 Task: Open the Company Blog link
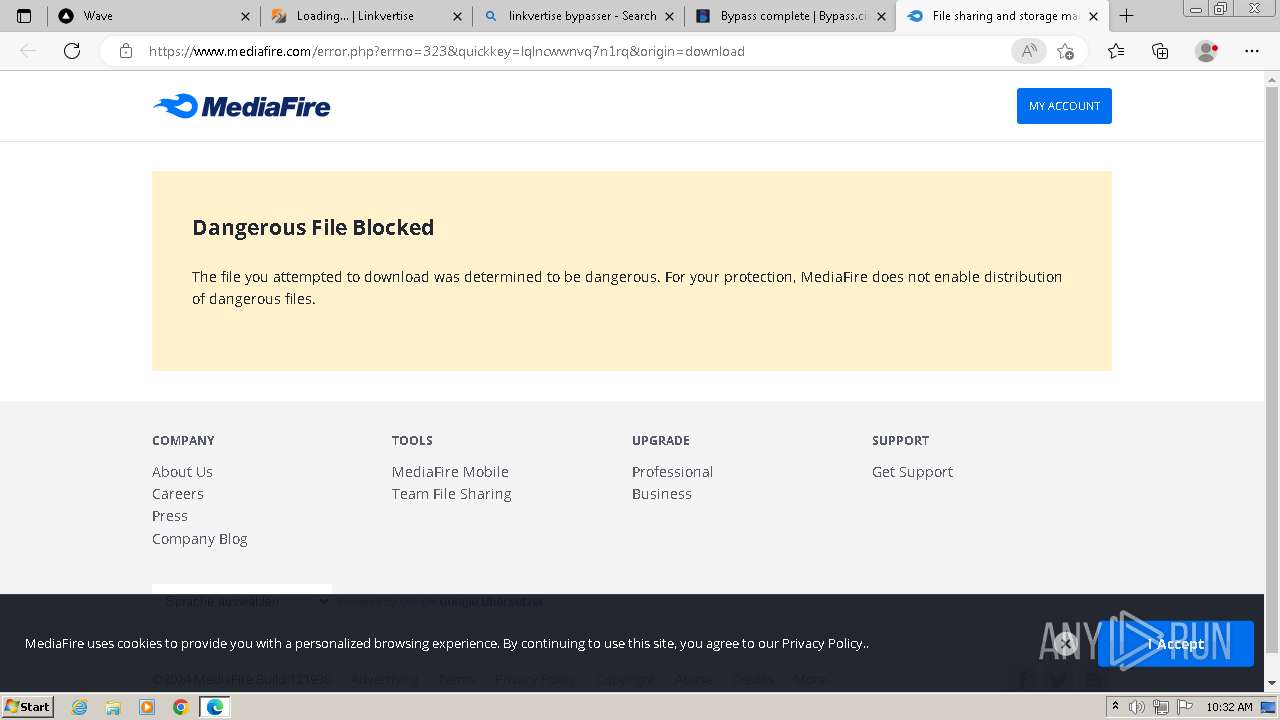pyautogui.click(x=200, y=539)
